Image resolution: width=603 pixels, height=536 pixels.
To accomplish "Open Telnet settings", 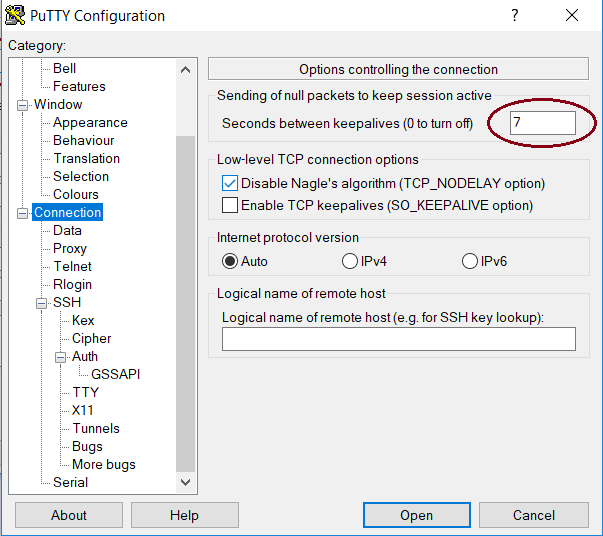I will pos(72,266).
